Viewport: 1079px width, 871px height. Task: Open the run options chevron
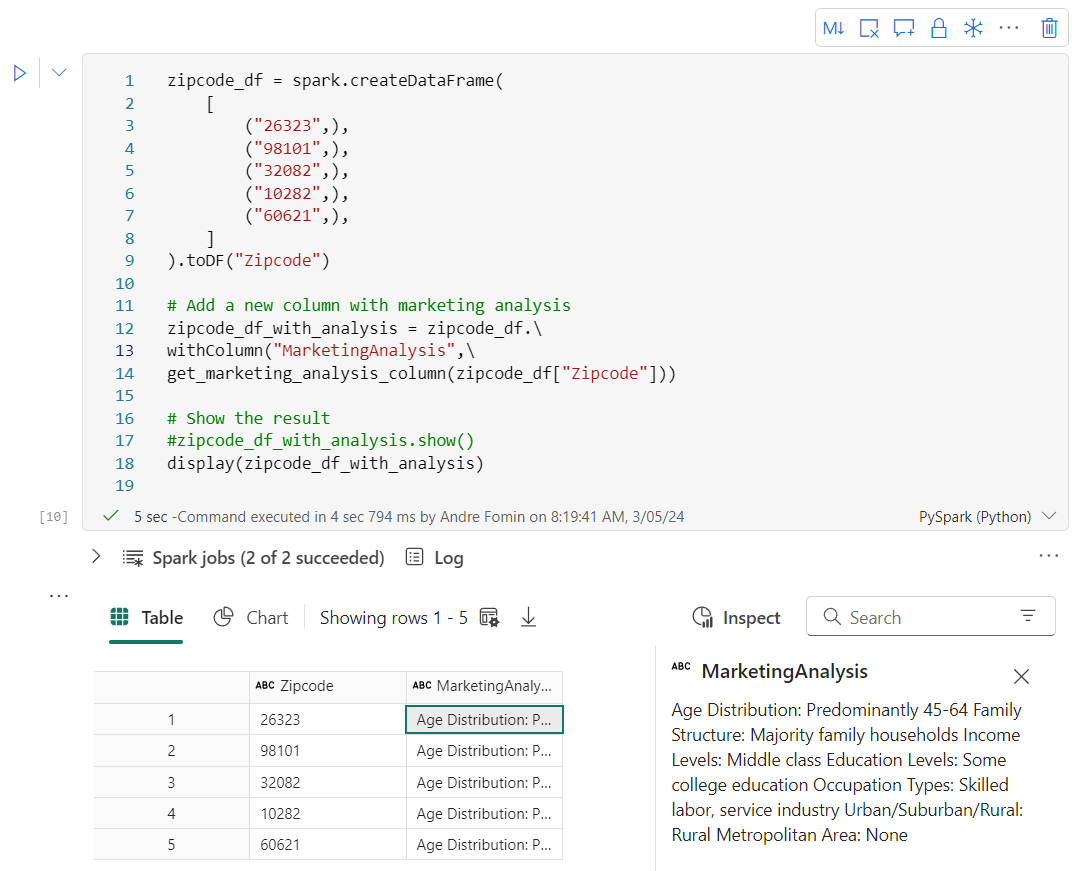click(57, 72)
